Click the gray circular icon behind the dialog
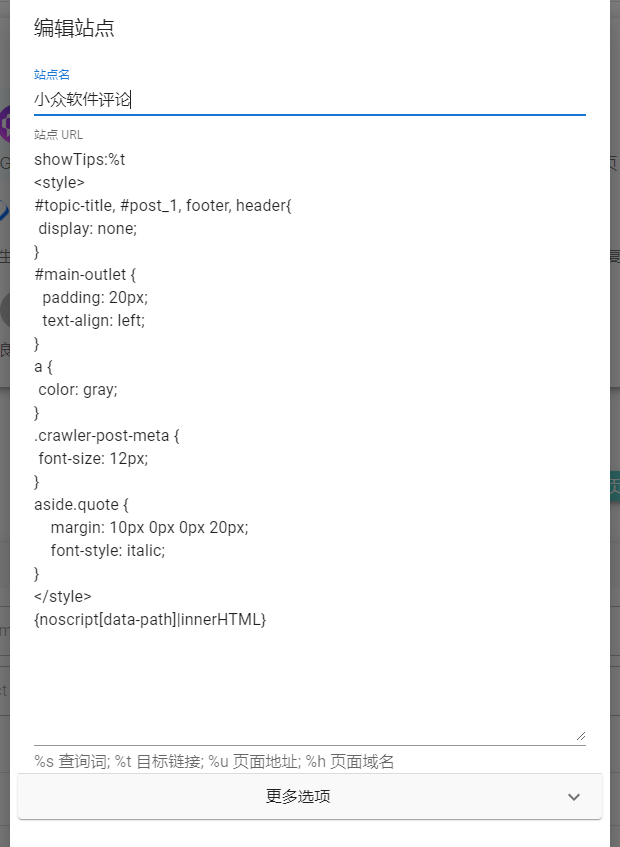The height and width of the screenshot is (847, 620). click(4, 310)
